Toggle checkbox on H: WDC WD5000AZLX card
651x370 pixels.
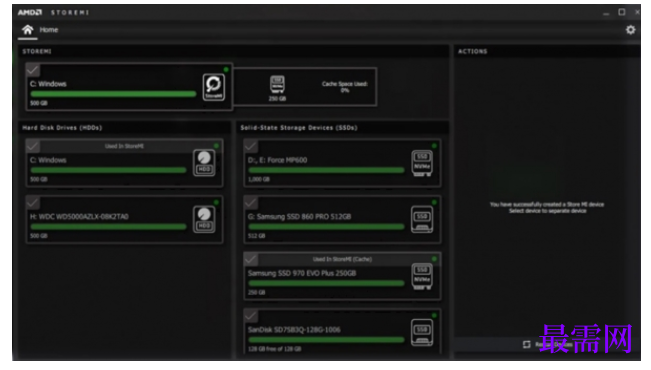32,203
